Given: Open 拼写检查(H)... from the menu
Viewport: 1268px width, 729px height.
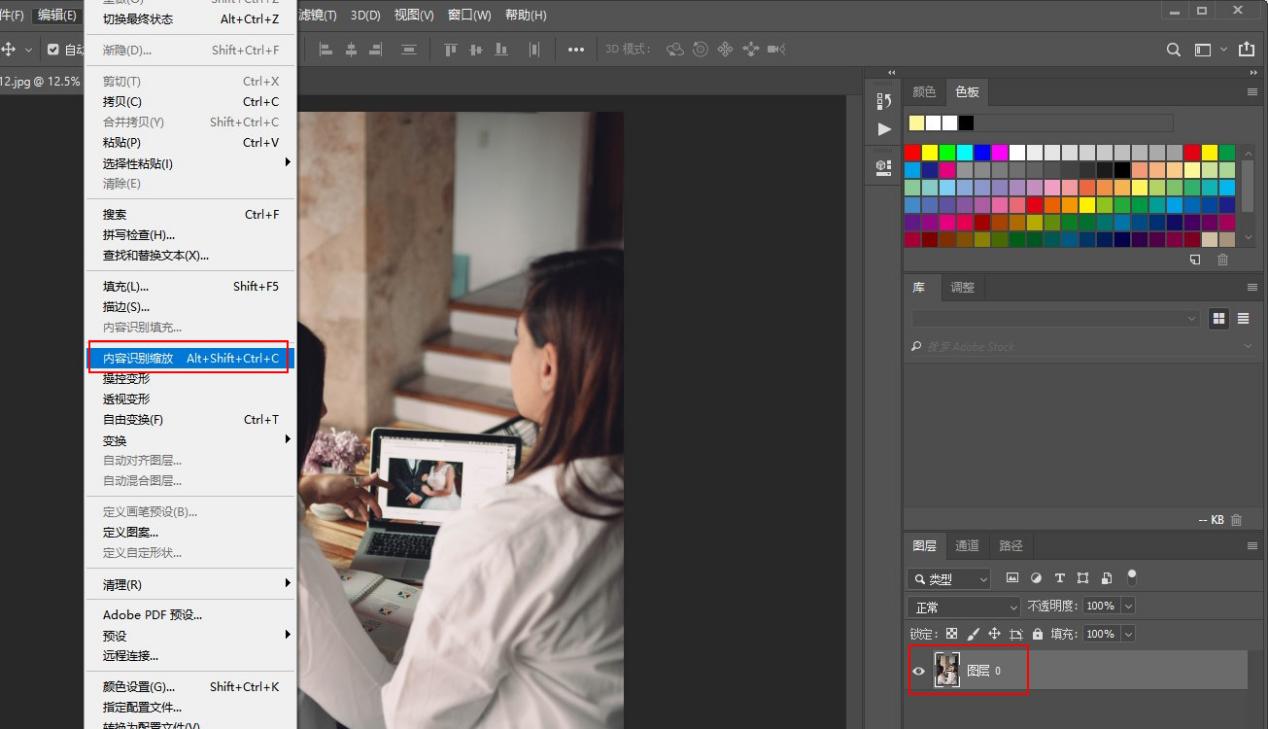Looking at the screenshot, I should pos(191,235).
